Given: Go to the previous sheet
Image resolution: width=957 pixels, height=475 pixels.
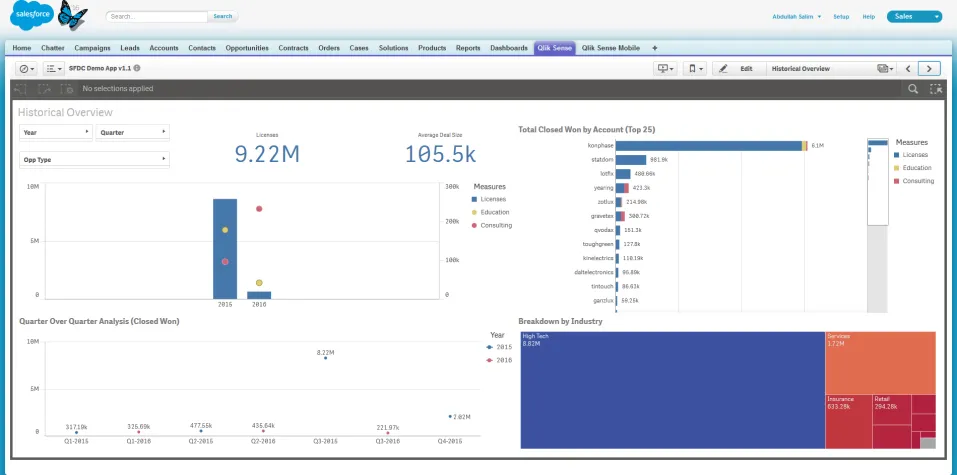Looking at the screenshot, I should pyautogui.click(x=908, y=69).
